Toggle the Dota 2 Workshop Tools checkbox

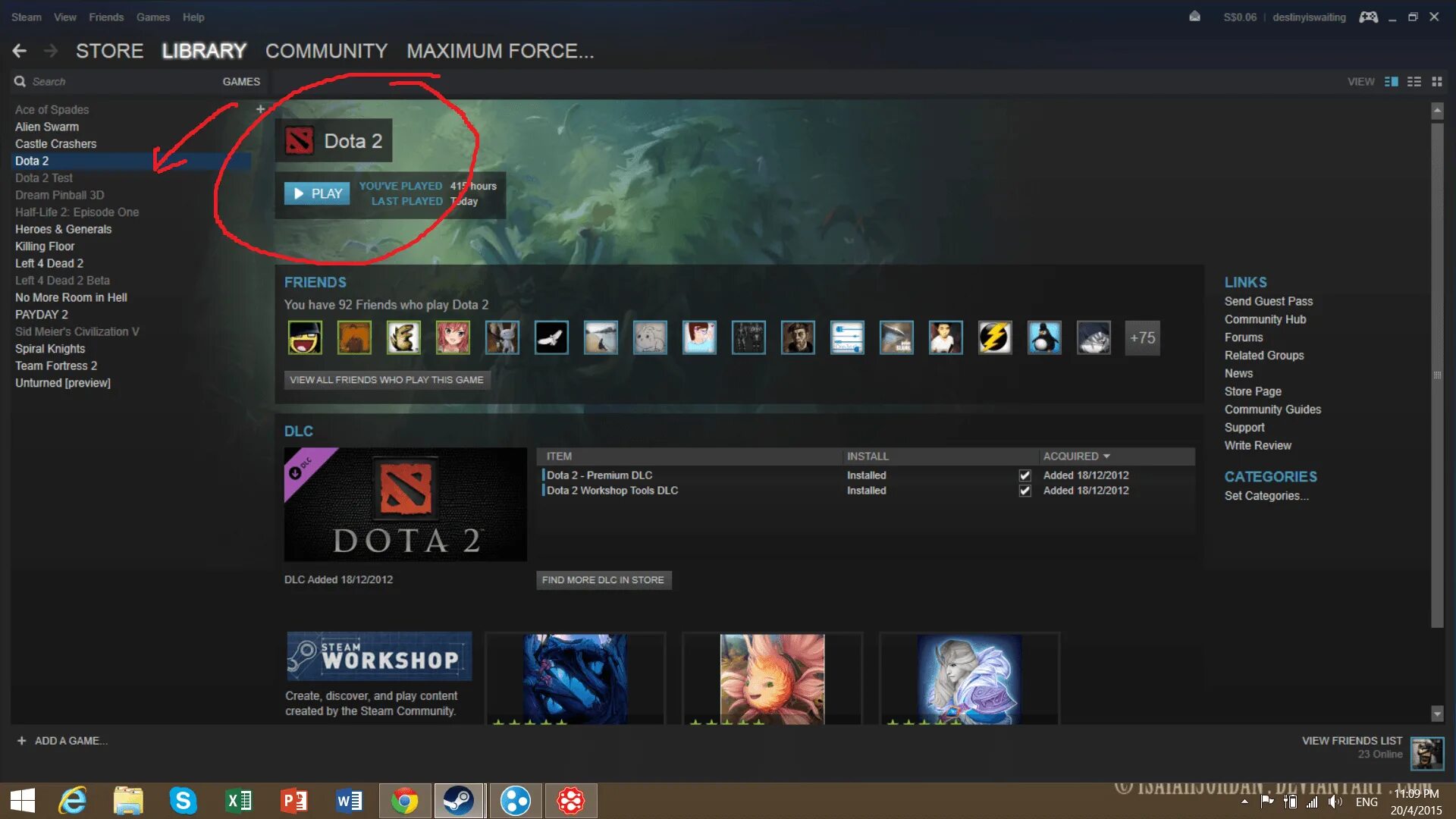click(x=1024, y=490)
